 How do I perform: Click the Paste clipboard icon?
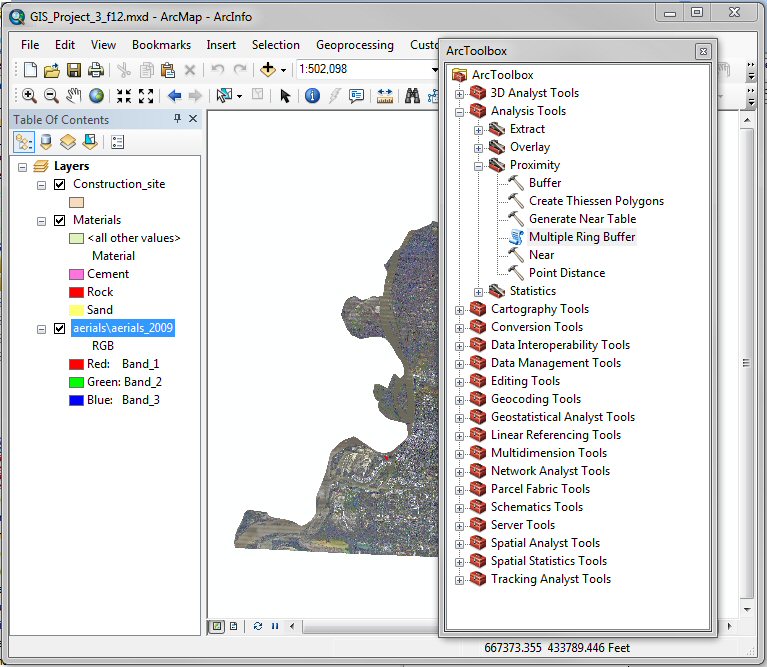coord(168,70)
